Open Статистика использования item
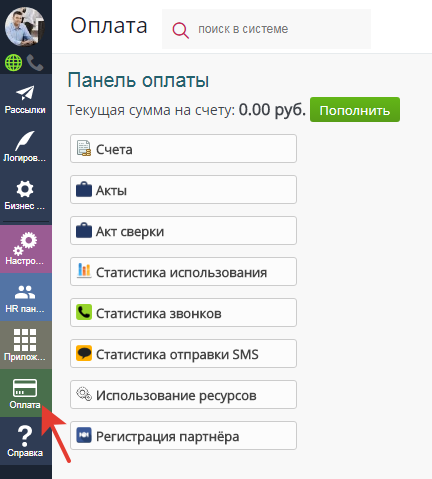 [183, 272]
